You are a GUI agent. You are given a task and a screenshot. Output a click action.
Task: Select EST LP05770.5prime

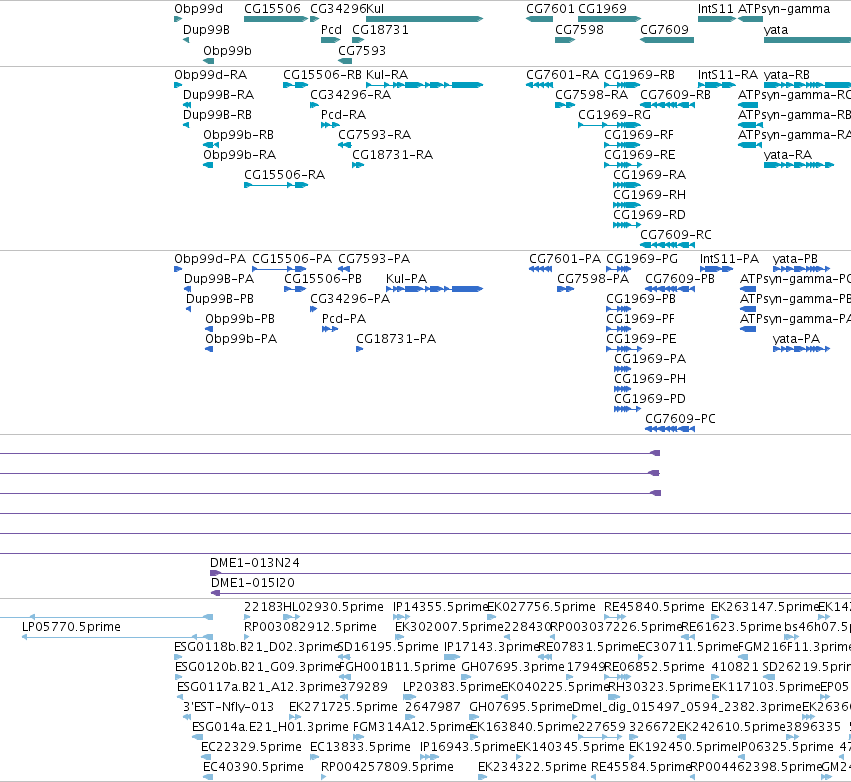tap(117, 637)
